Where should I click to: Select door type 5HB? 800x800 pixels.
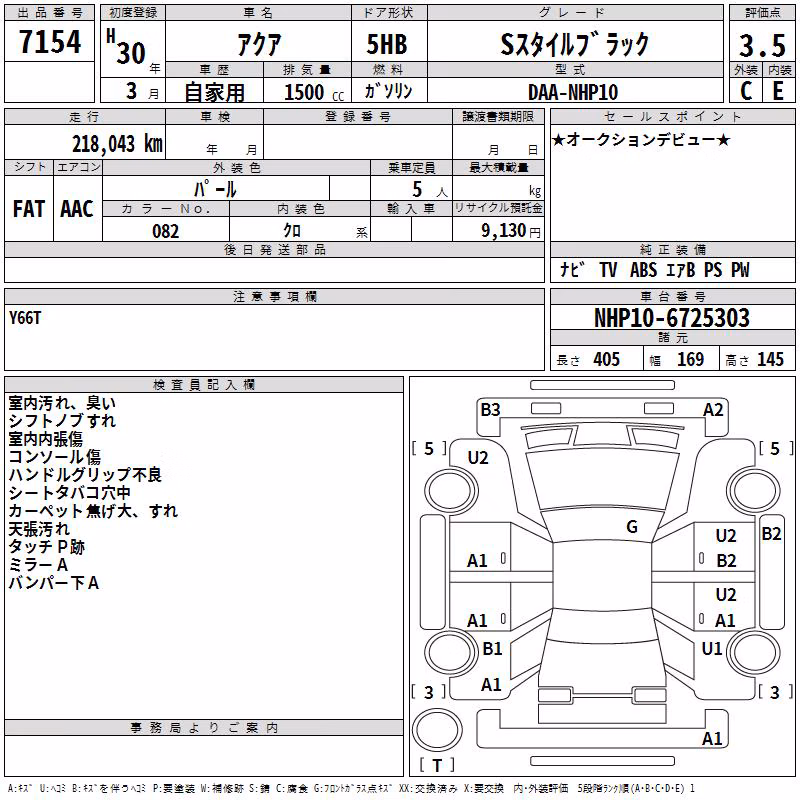tap(387, 44)
